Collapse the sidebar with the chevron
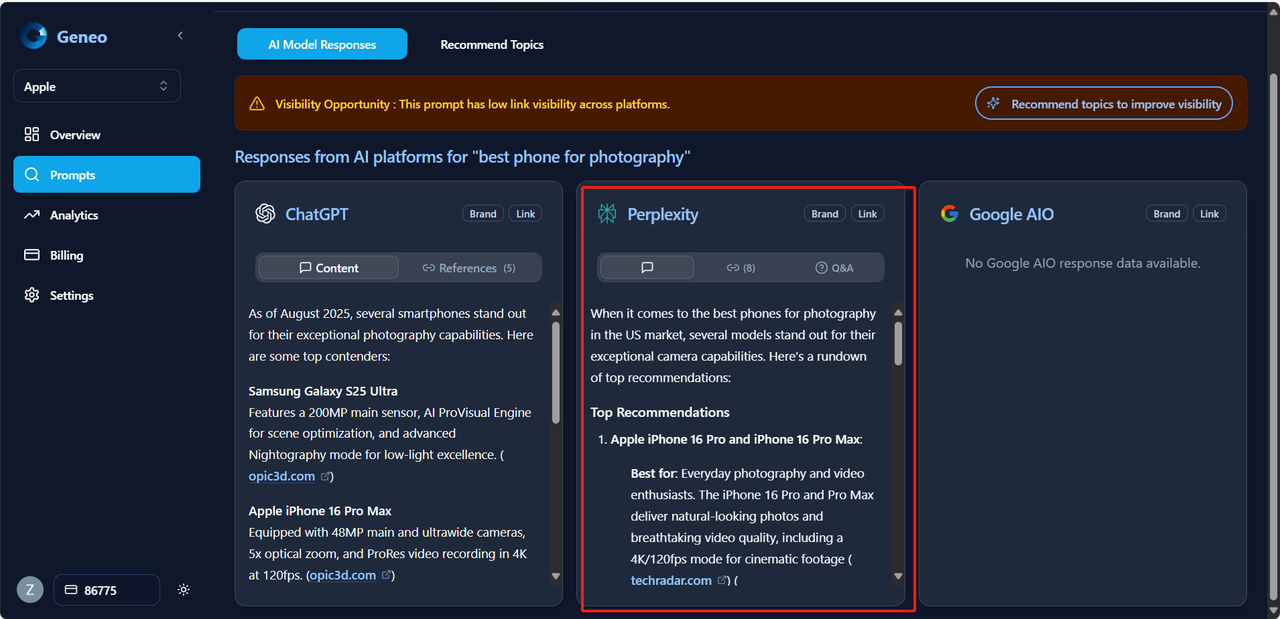 tap(180, 36)
